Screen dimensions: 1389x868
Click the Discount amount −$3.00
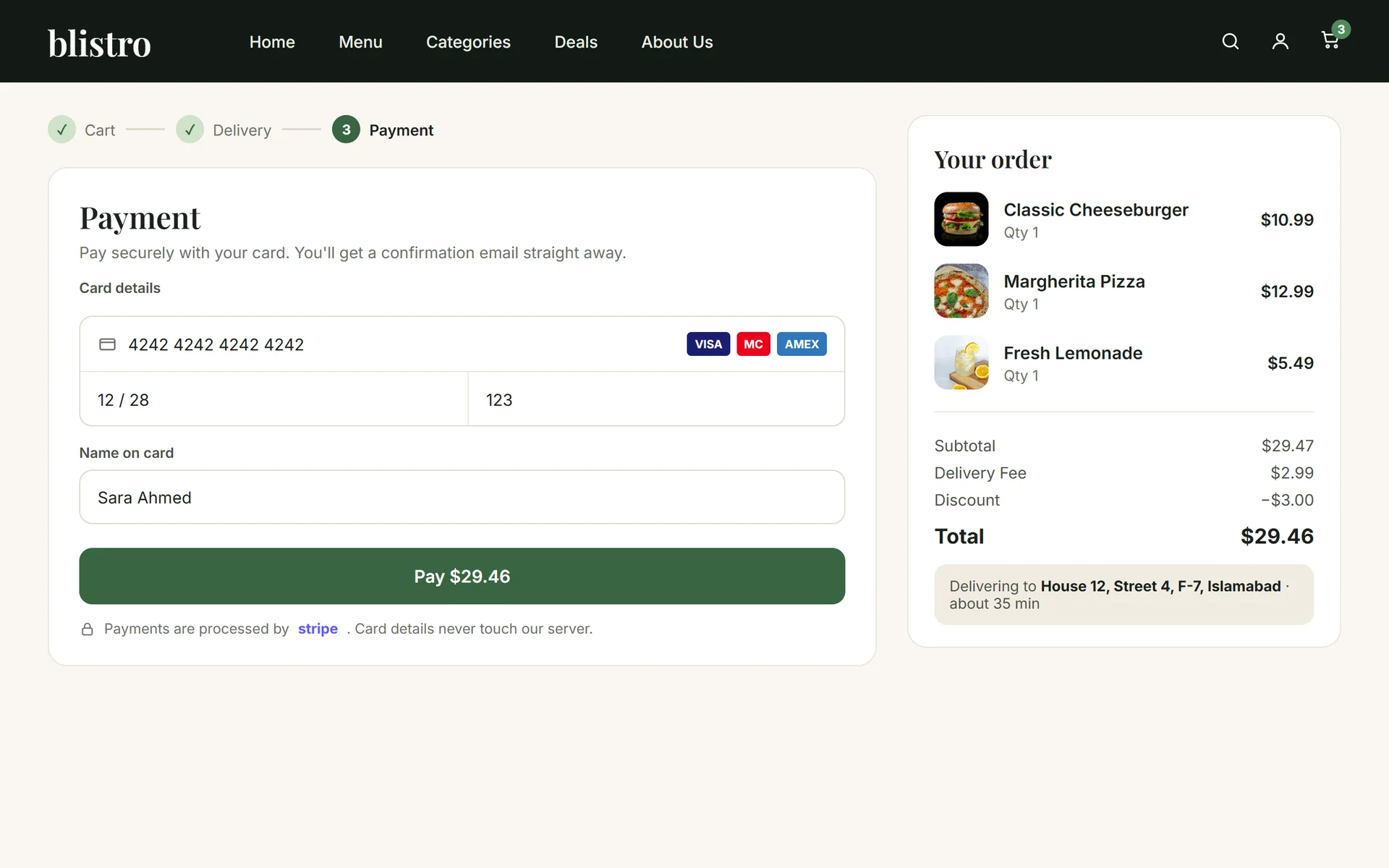1287,500
